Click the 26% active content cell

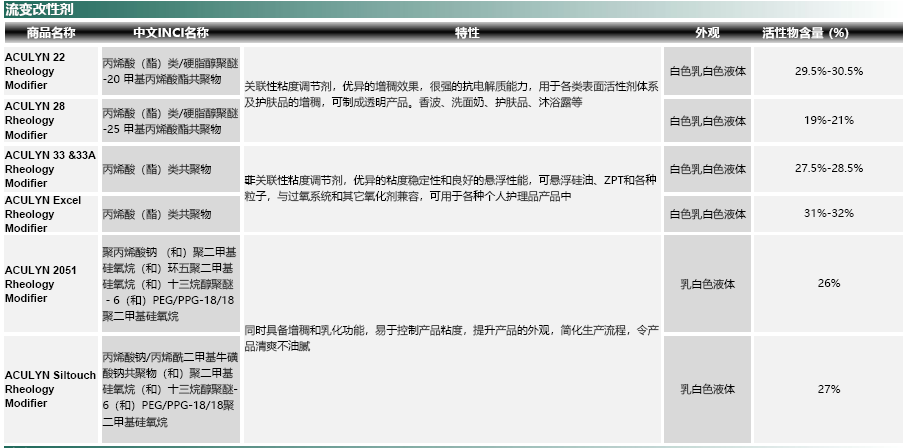[x=828, y=284]
